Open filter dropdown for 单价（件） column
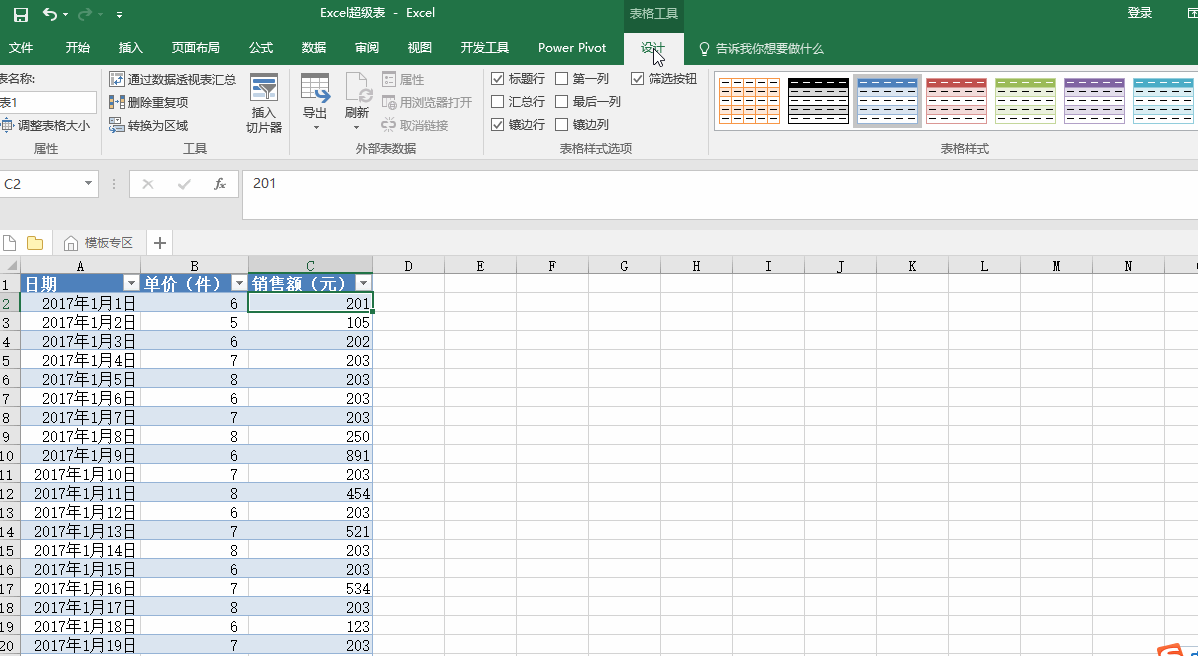The width and height of the screenshot is (1198, 656). 239,283
